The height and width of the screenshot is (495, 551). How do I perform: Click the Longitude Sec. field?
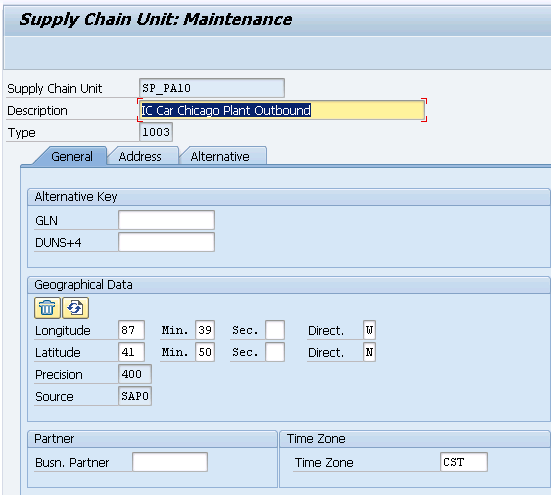tap(275, 330)
